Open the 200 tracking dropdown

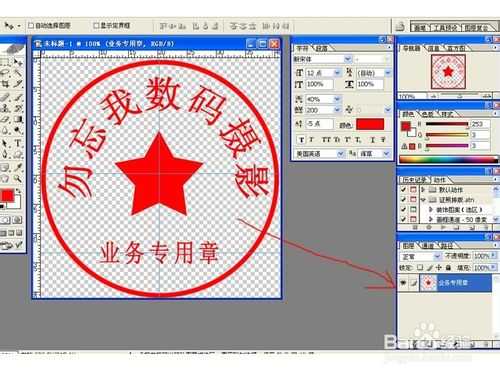point(337,110)
